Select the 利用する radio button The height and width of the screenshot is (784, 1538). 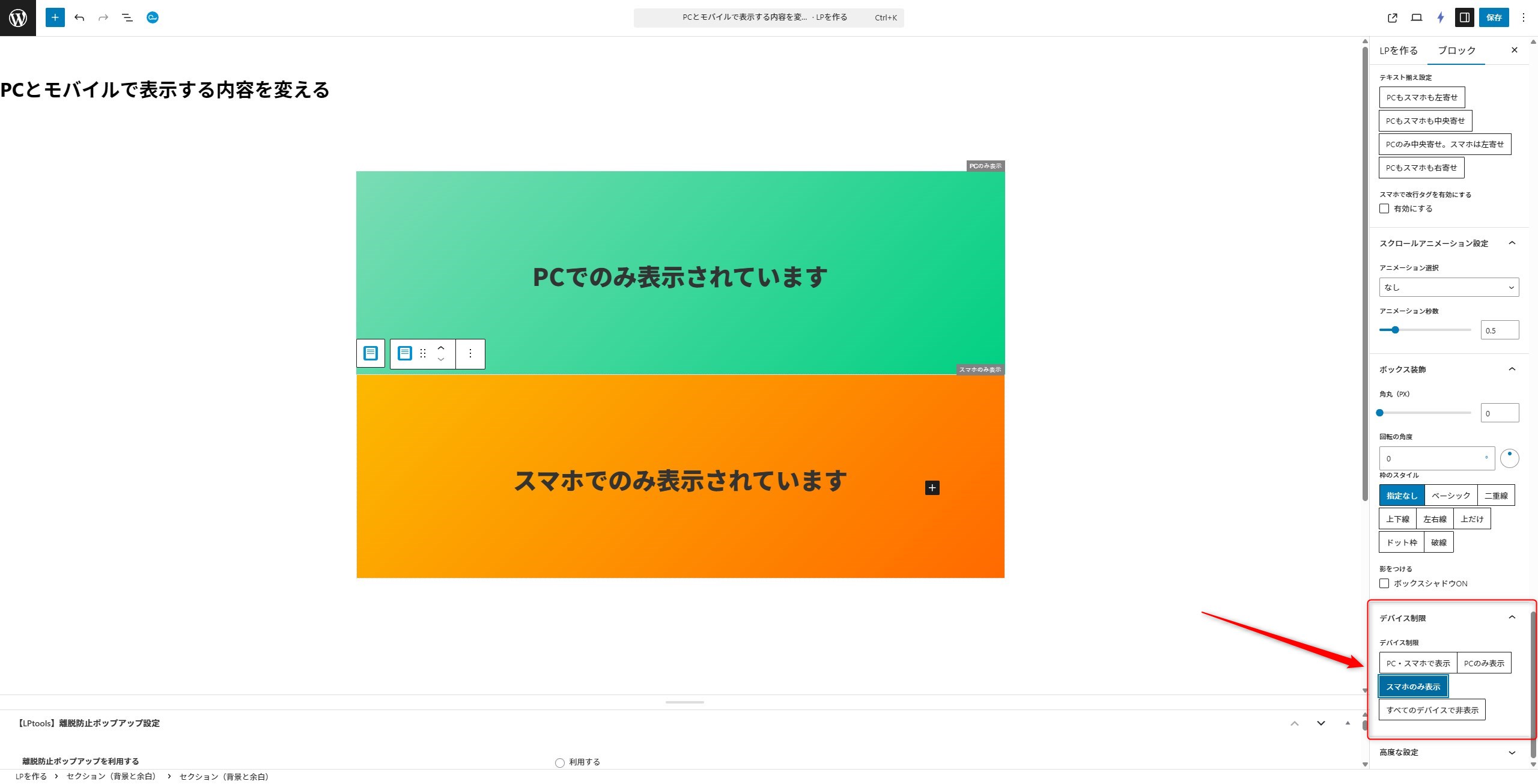(x=560, y=762)
